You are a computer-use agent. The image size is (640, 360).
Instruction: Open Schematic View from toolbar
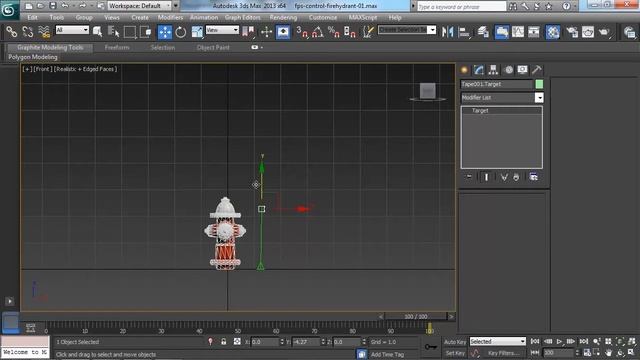[x=534, y=31]
